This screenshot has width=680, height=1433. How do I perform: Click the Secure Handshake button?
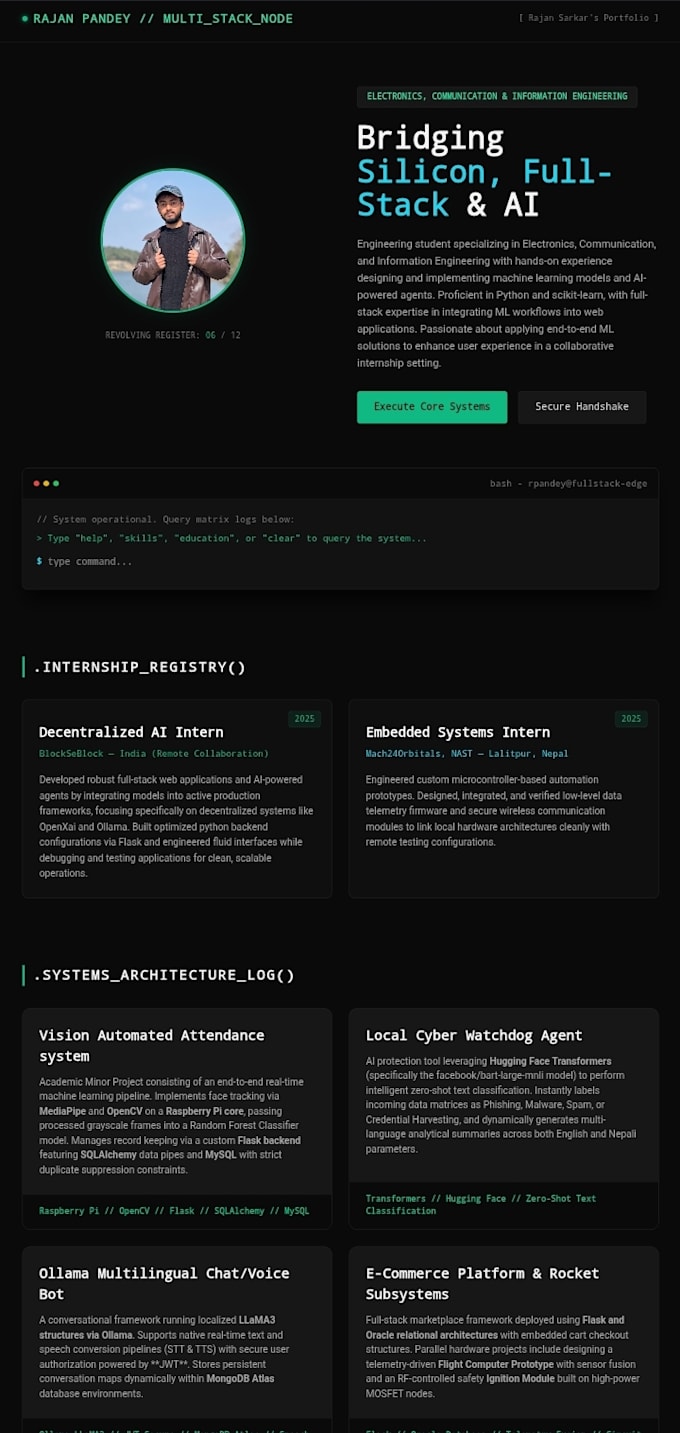(x=582, y=407)
